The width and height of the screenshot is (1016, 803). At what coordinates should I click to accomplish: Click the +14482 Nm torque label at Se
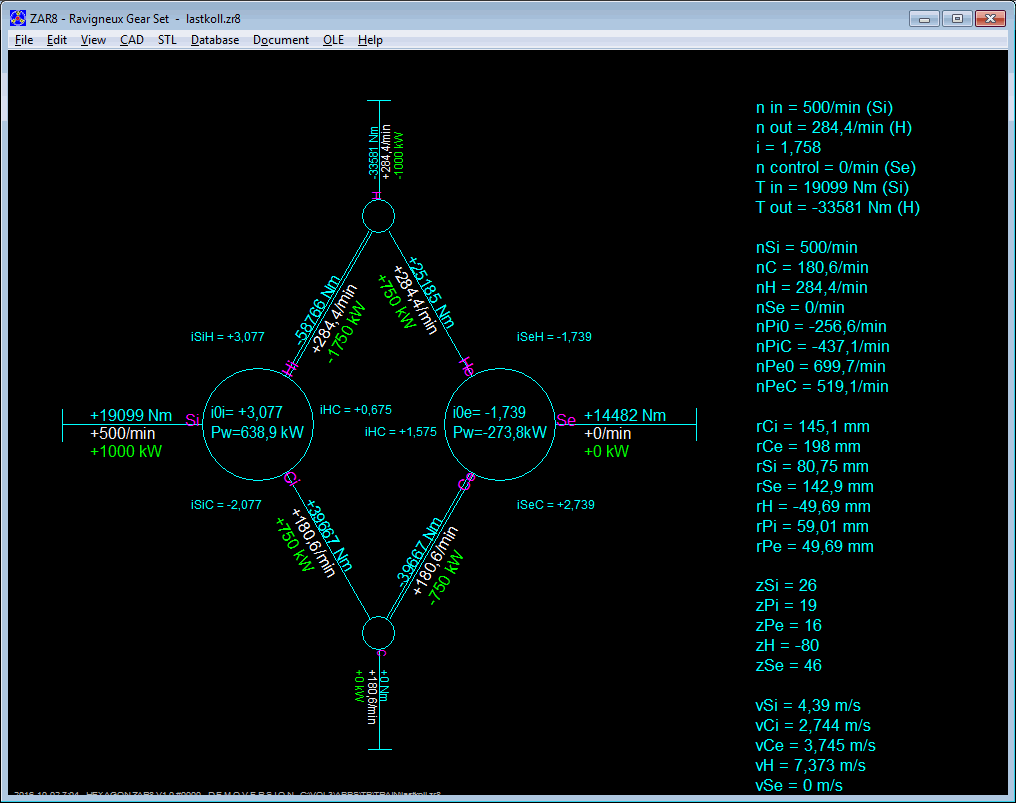point(625,416)
